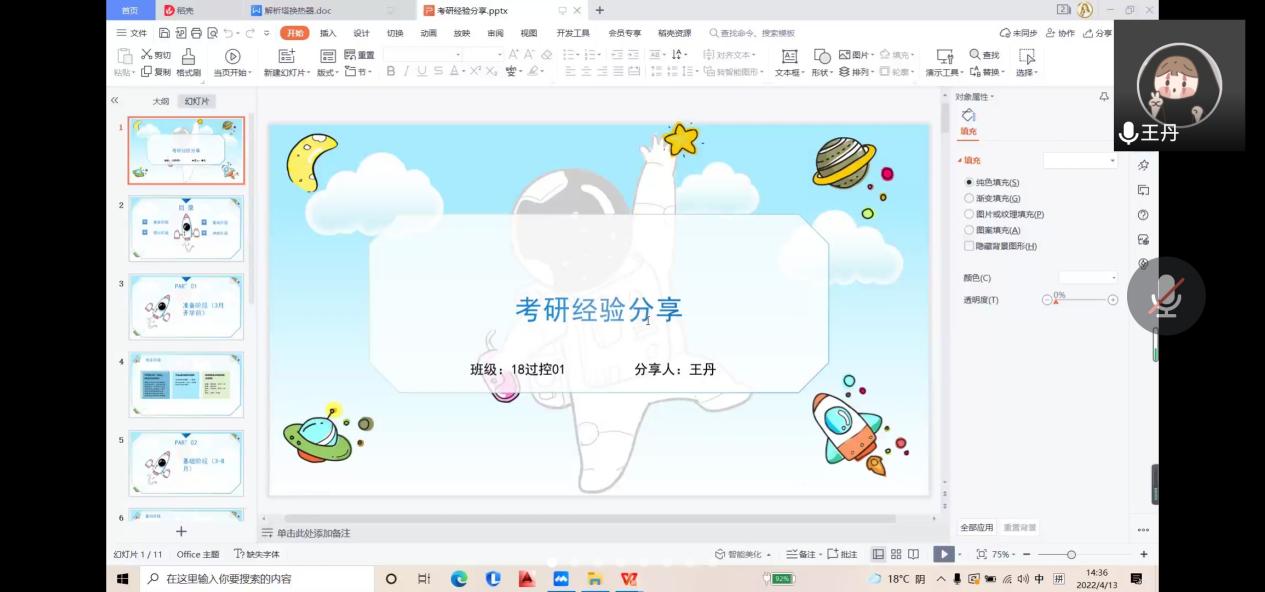
Task: Click the zoom slider handle in status bar
Action: point(1071,554)
